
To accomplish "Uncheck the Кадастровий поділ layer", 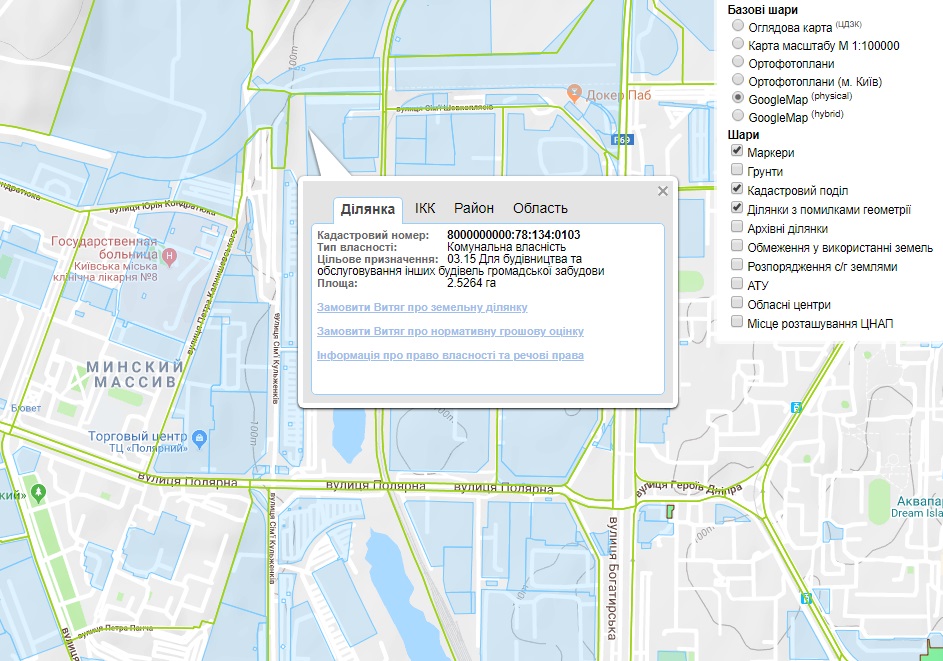I will tap(738, 190).
